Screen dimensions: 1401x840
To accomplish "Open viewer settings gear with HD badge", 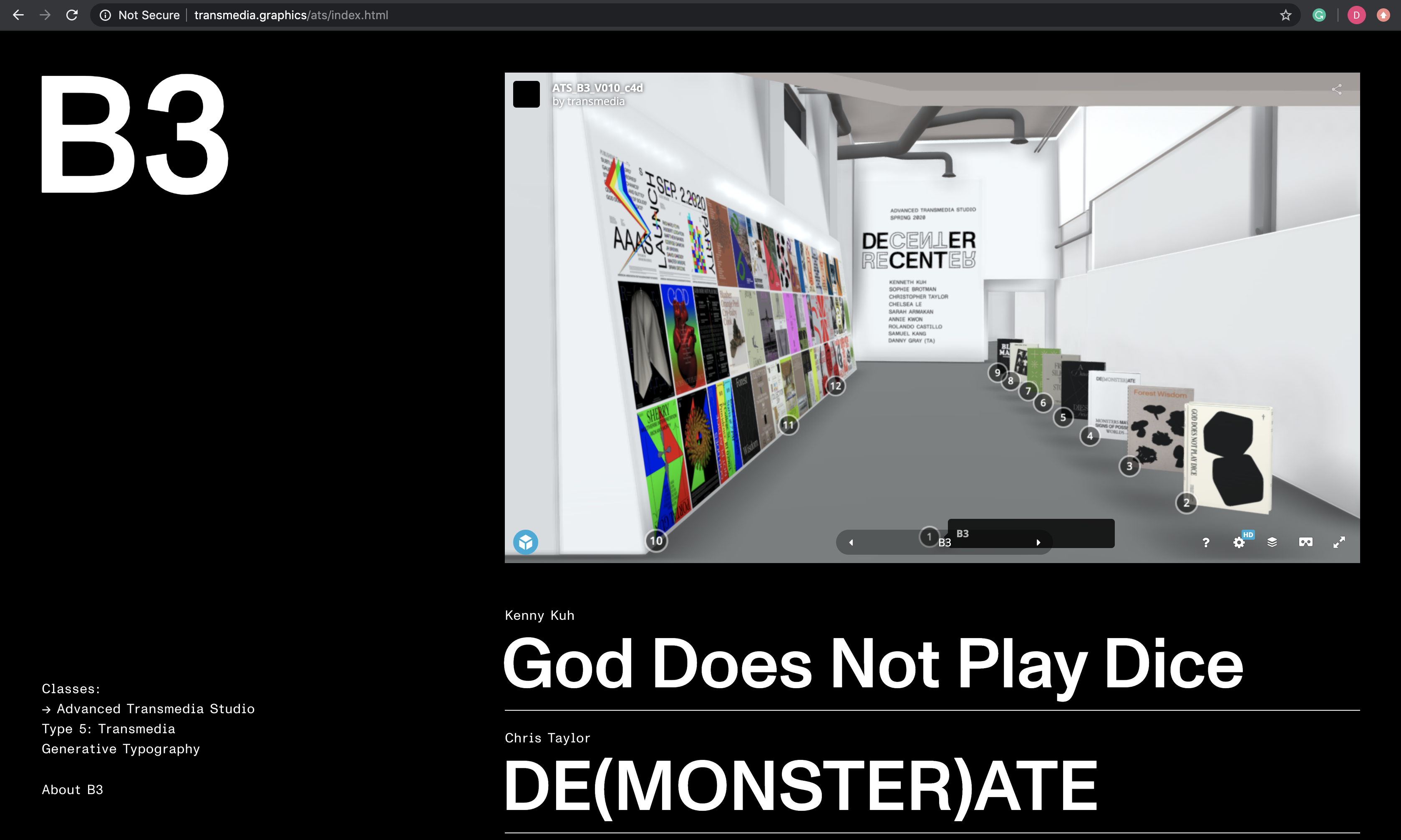I will [x=1239, y=542].
